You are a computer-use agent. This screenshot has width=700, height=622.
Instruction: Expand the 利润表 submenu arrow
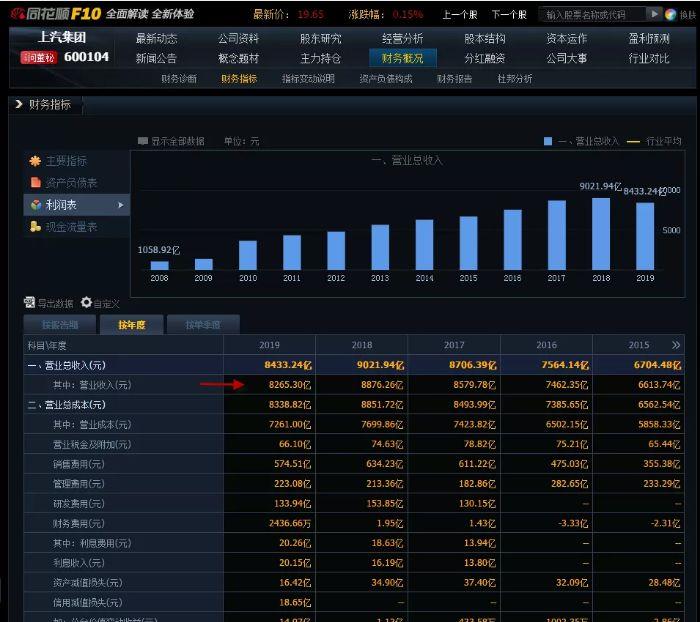tap(121, 205)
